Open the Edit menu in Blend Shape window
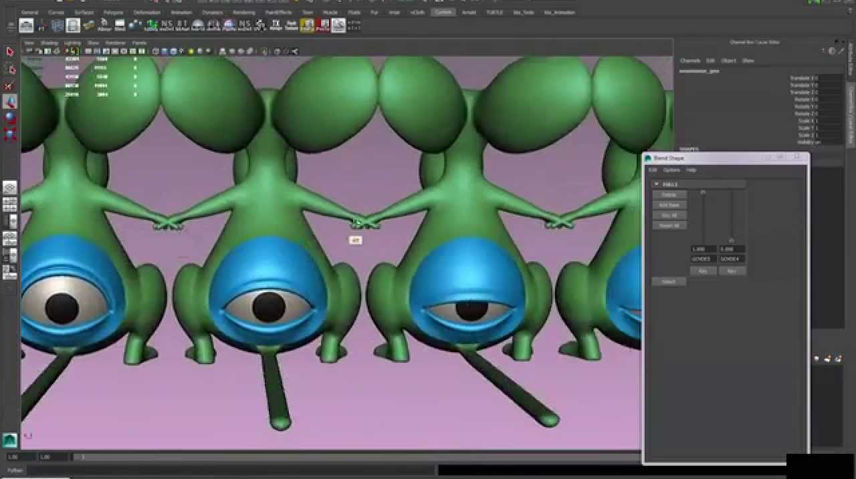This screenshot has width=856, height=479. (x=653, y=170)
